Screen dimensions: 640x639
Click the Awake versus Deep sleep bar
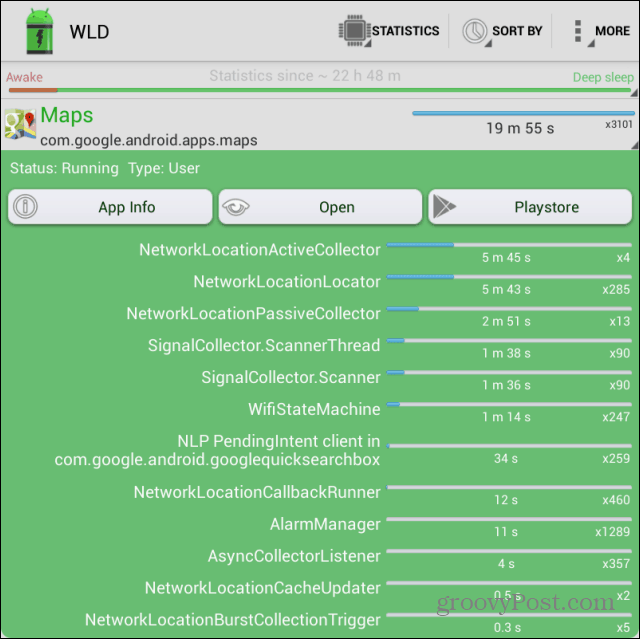click(320, 90)
